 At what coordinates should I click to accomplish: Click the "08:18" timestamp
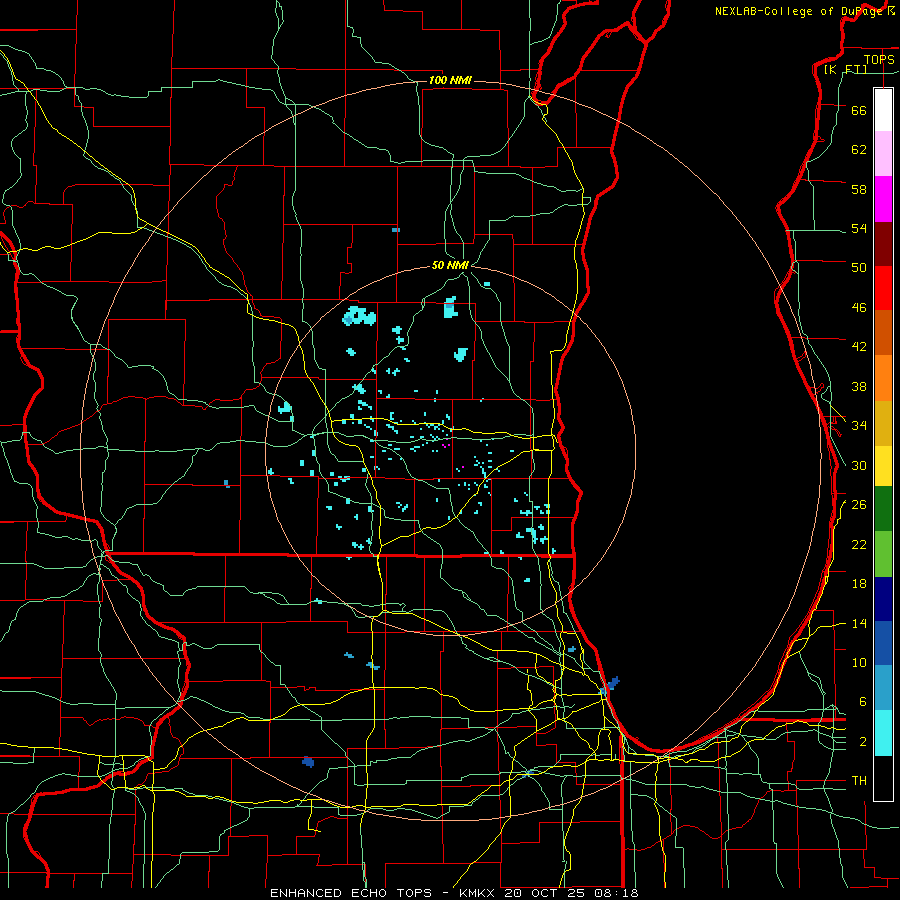pyautogui.click(x=617, y=893)
